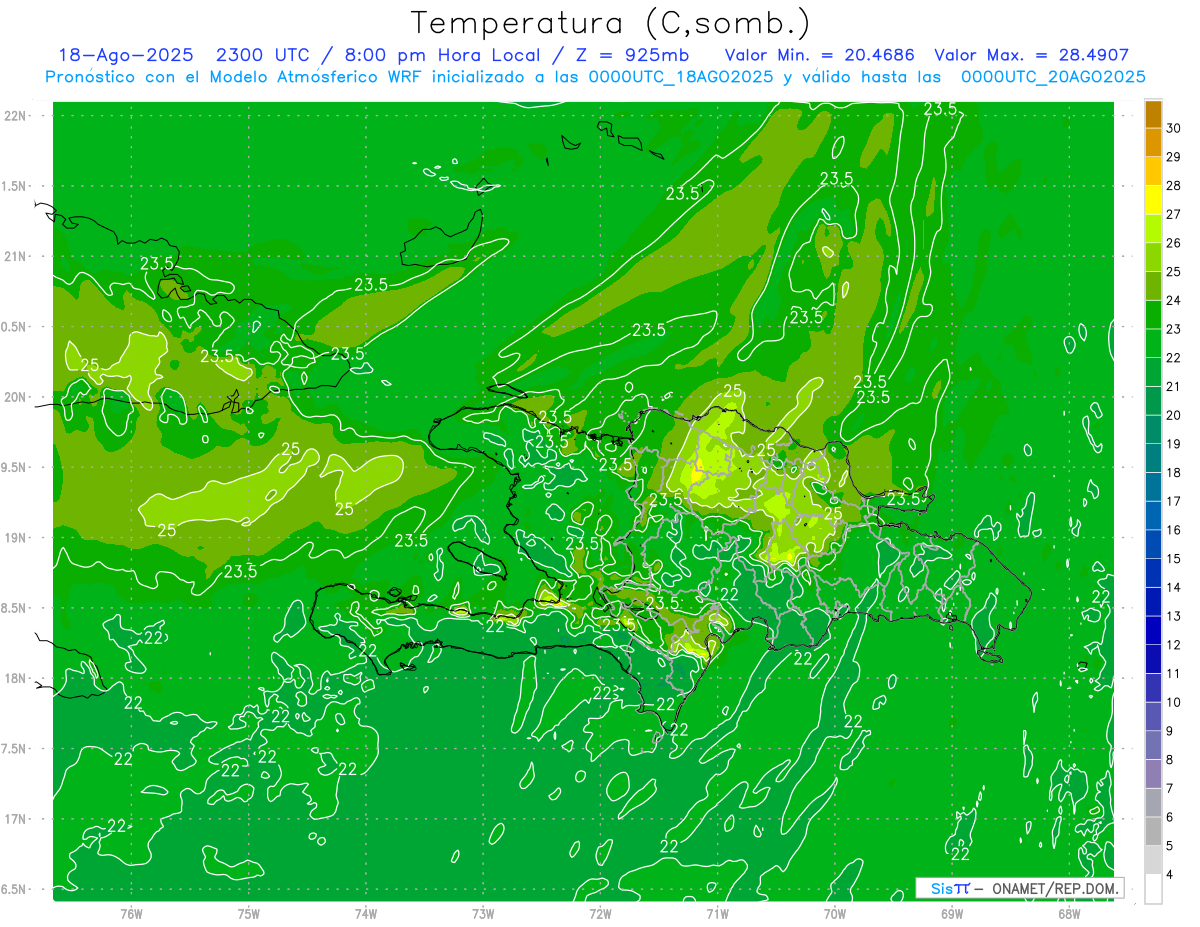Click the "7.5N" latitude axis label

pyautogui.click(x=16, y=749)
